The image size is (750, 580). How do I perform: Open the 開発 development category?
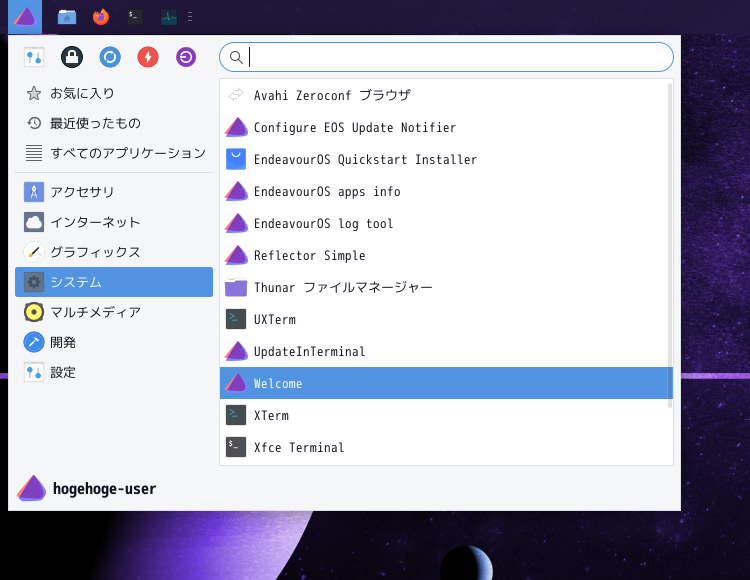[114, 342]
